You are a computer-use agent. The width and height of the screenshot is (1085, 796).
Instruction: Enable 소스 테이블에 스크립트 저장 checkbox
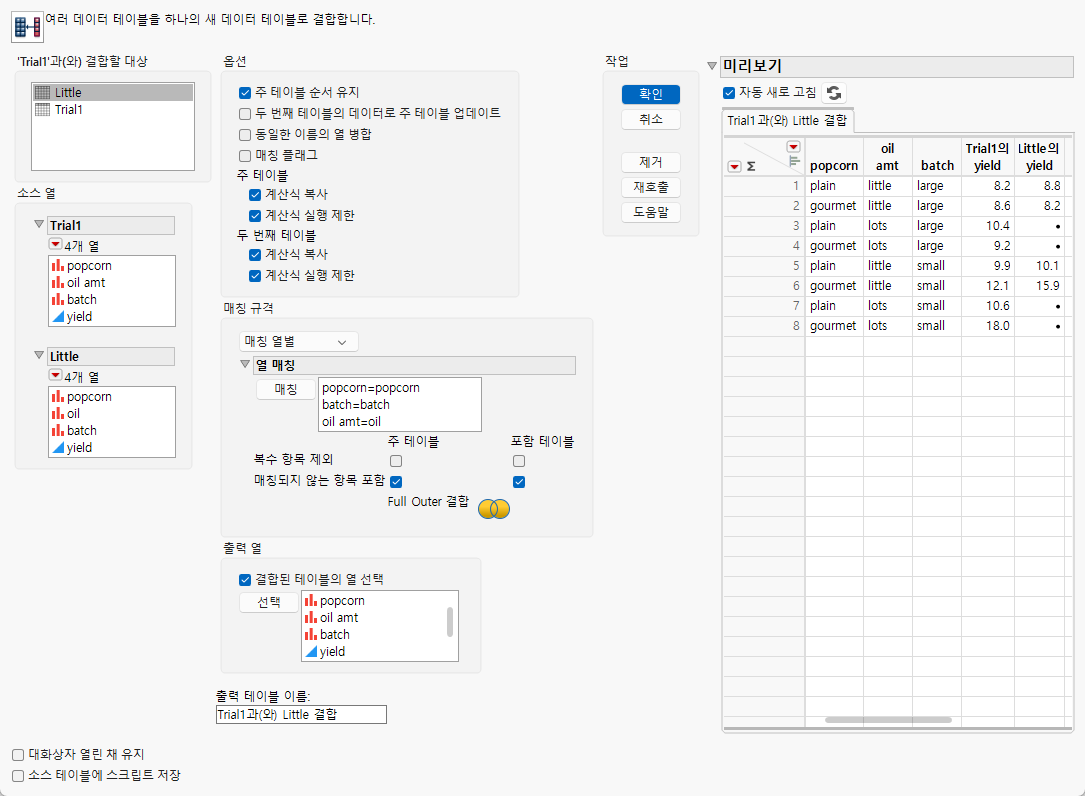coord(18,776)
